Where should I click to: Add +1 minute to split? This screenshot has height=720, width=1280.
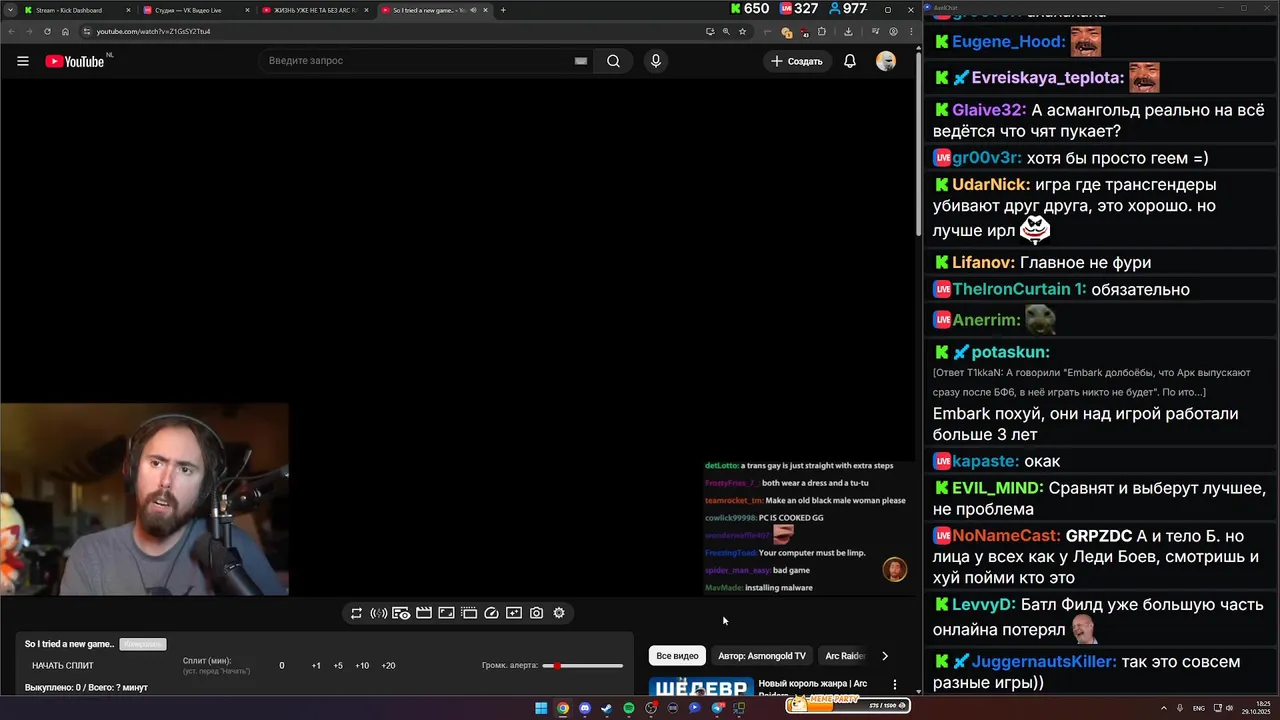(x=316, y=665)
